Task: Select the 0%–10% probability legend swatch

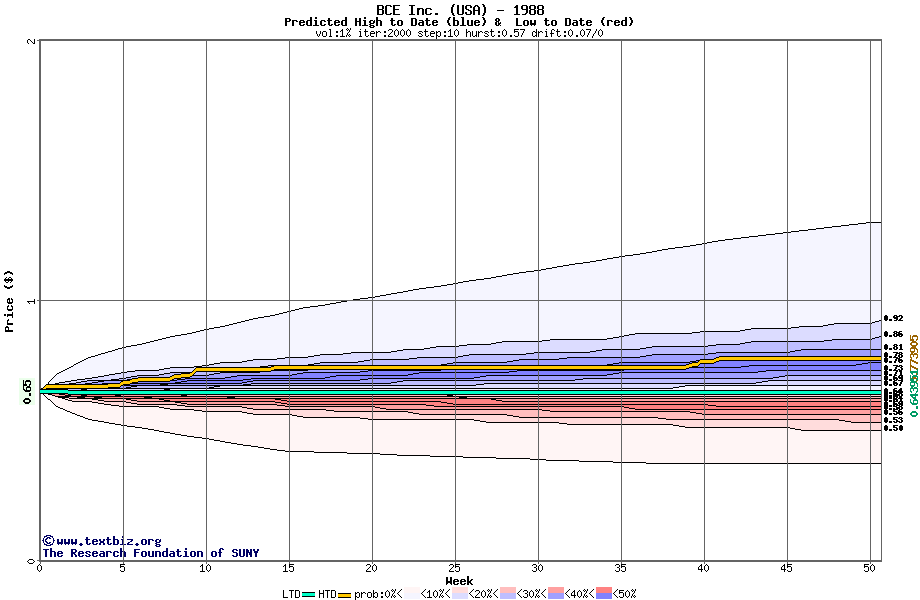Action: point(412,594)
